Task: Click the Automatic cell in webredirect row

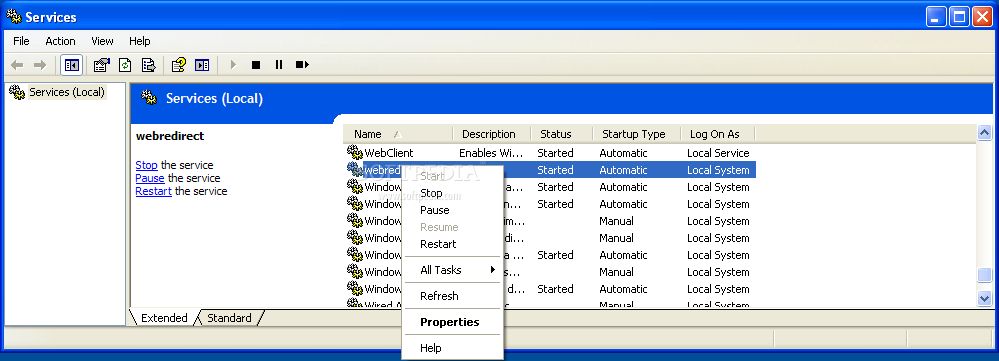Action: 623,170
